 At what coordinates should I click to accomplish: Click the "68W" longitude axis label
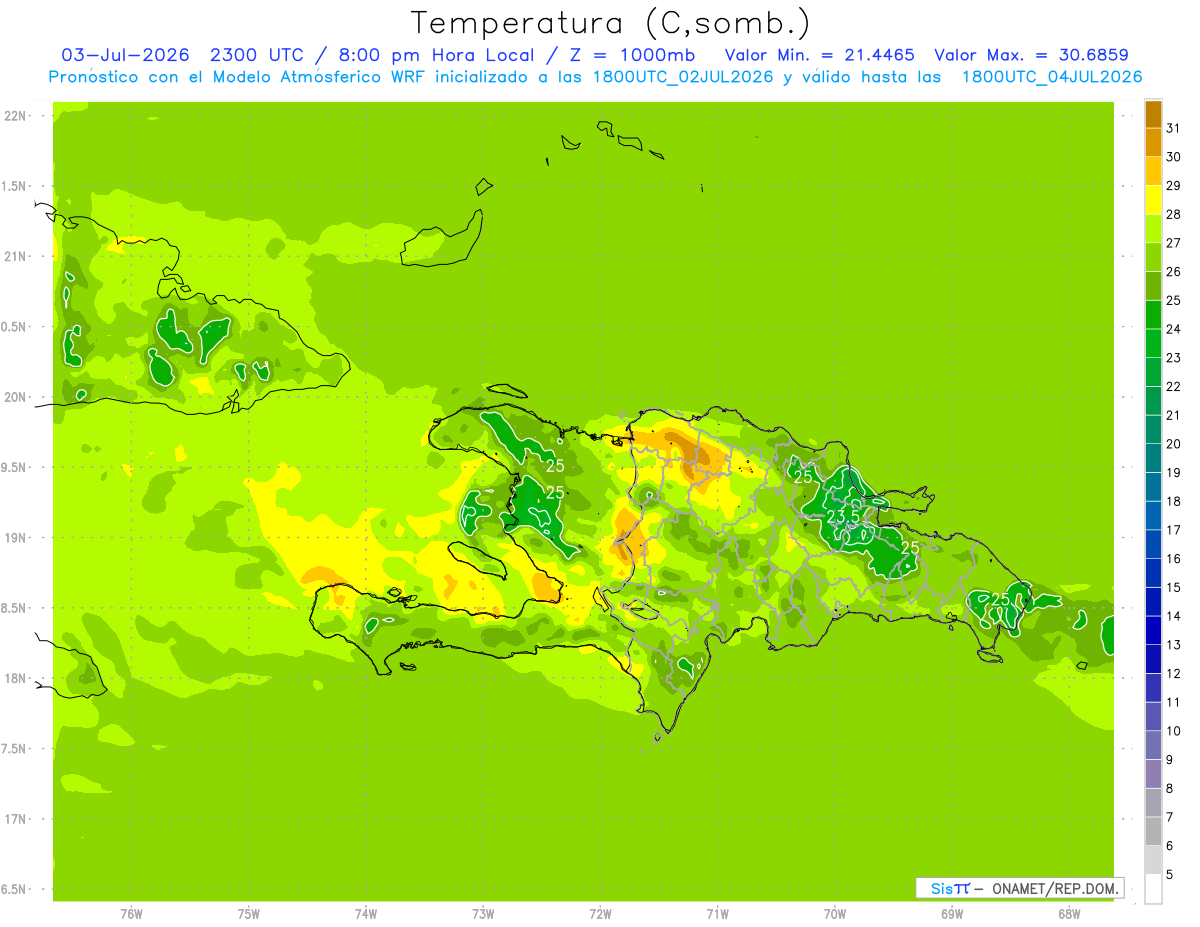pos(1069,913)
